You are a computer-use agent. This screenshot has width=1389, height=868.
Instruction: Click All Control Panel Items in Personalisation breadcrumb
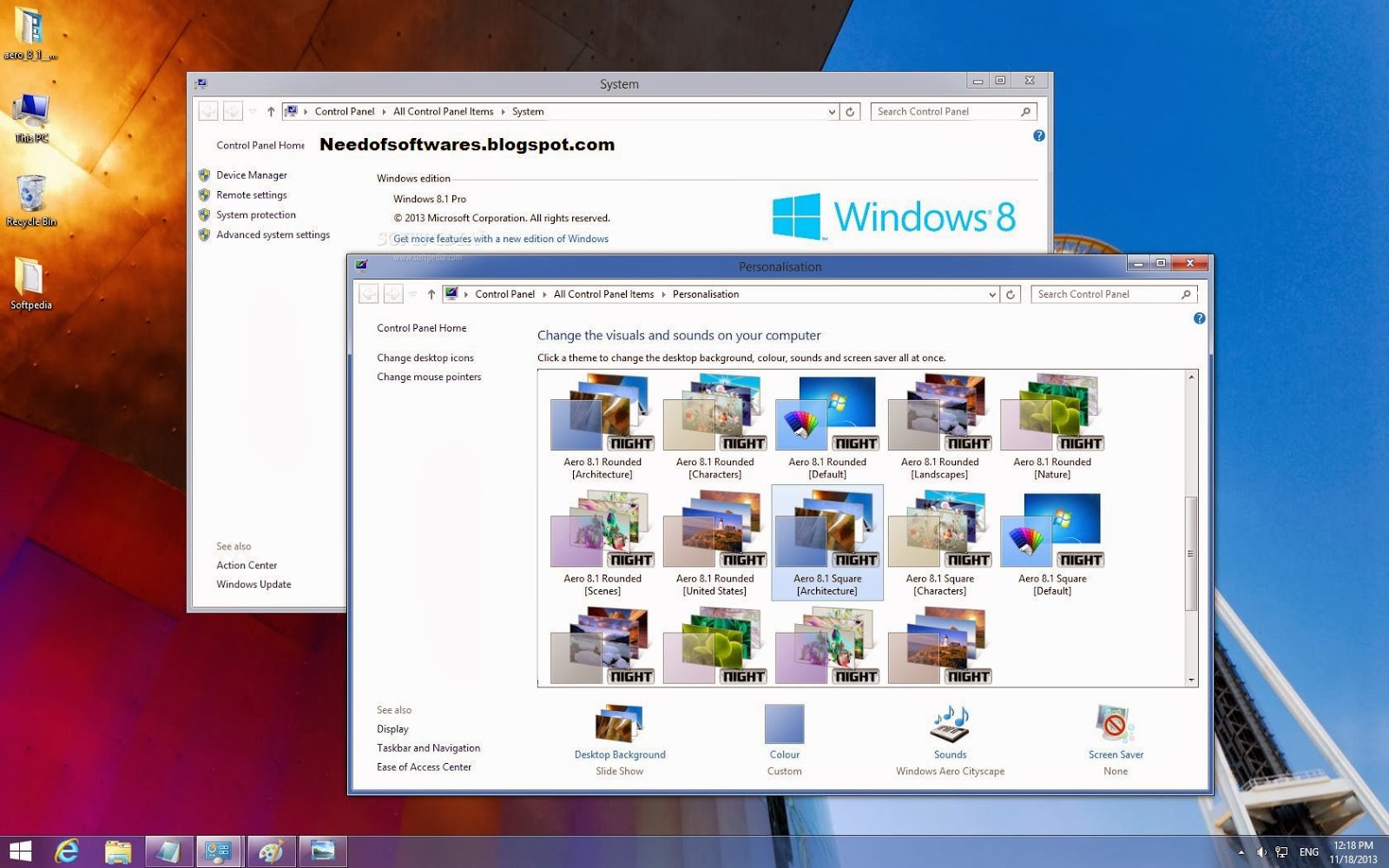coord(603,294)
